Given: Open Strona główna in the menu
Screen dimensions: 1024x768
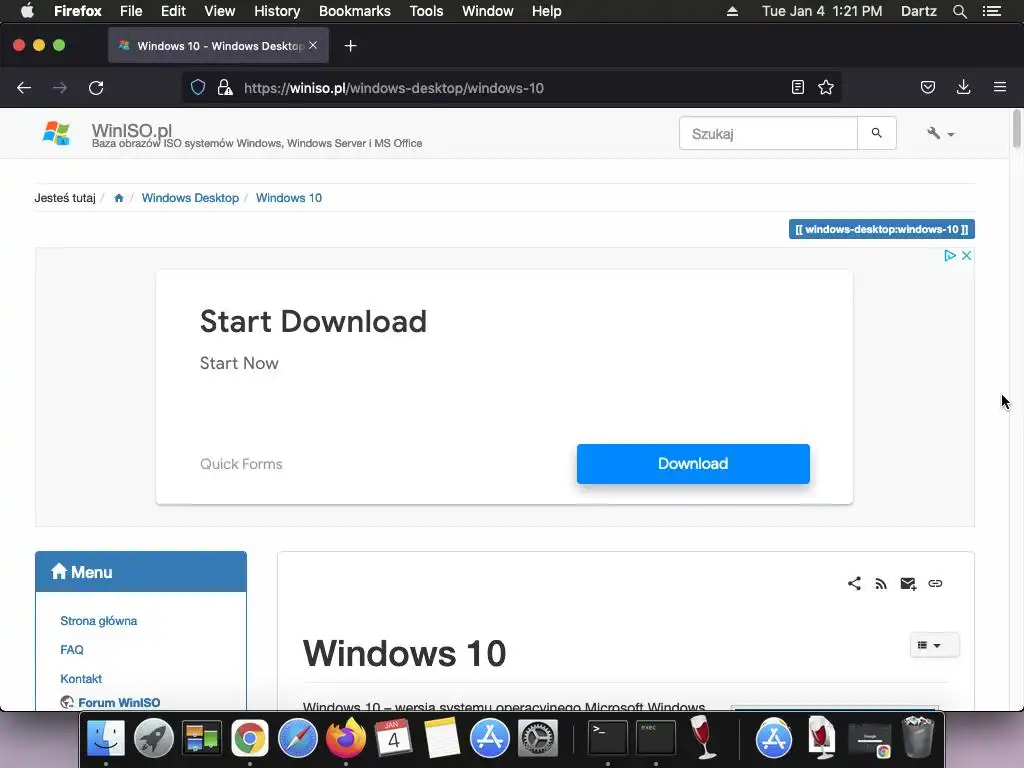Looking at the screenshot, I should click(99, 620).
